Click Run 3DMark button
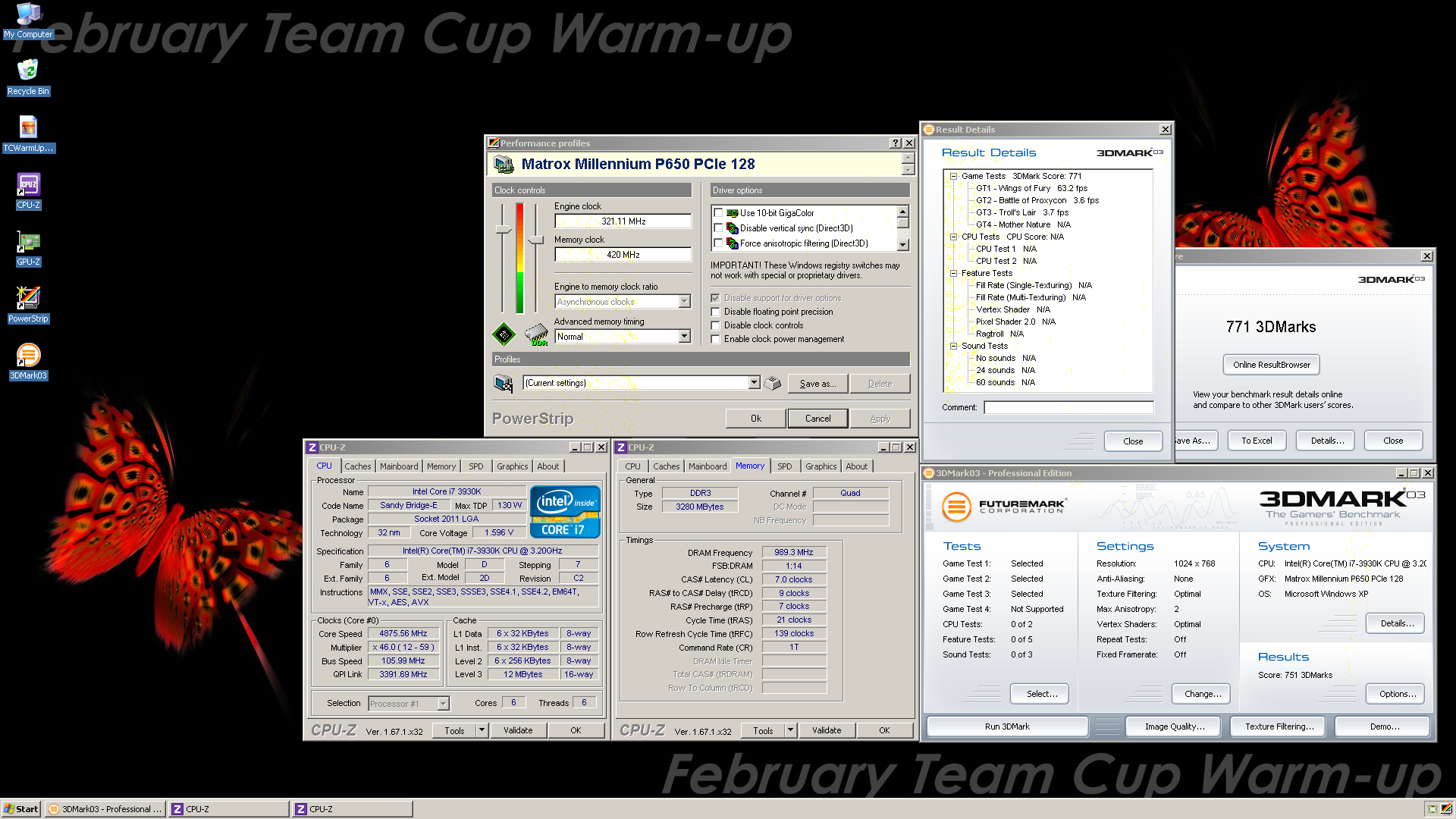The width and height of the screenshot is (1456, 819). pyautogui.click(x=1007, y=726)
